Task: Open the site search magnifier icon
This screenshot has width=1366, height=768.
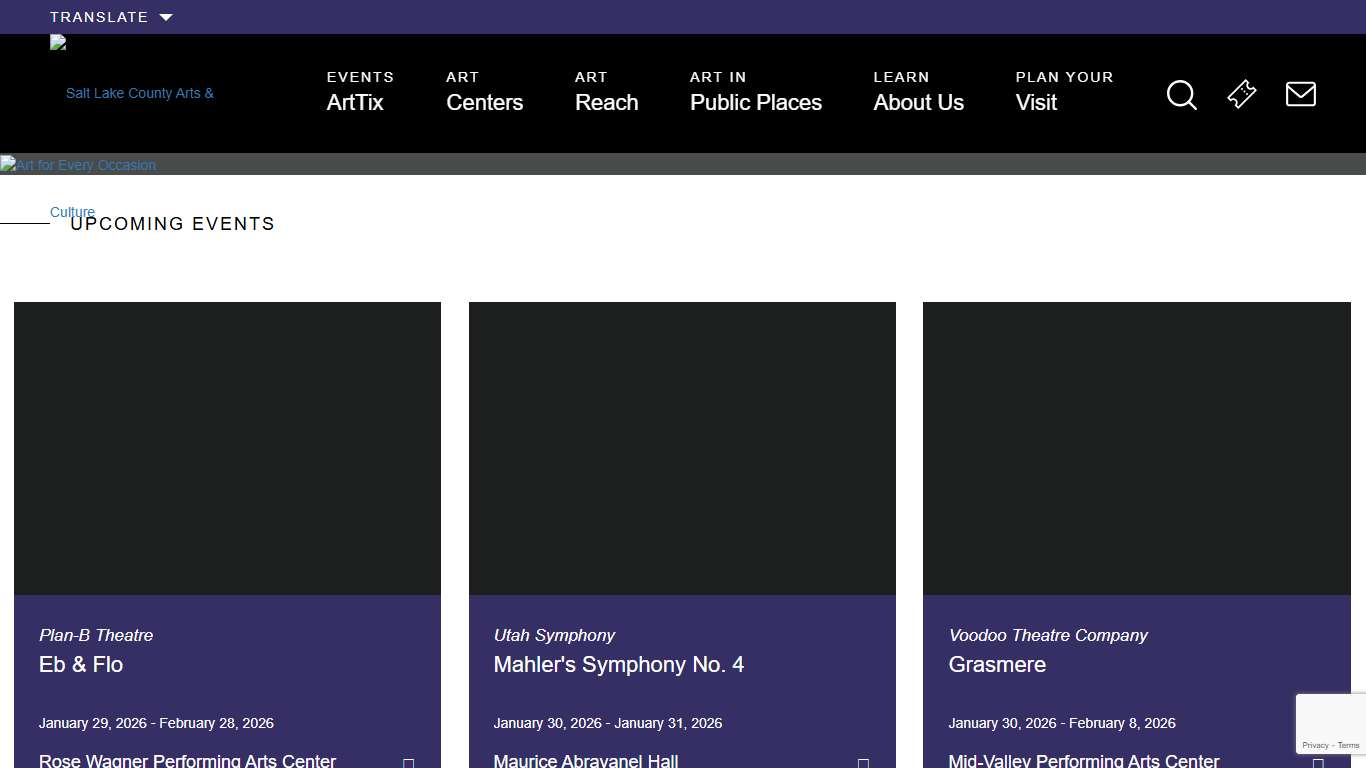Action: (x=1181, y=95)
